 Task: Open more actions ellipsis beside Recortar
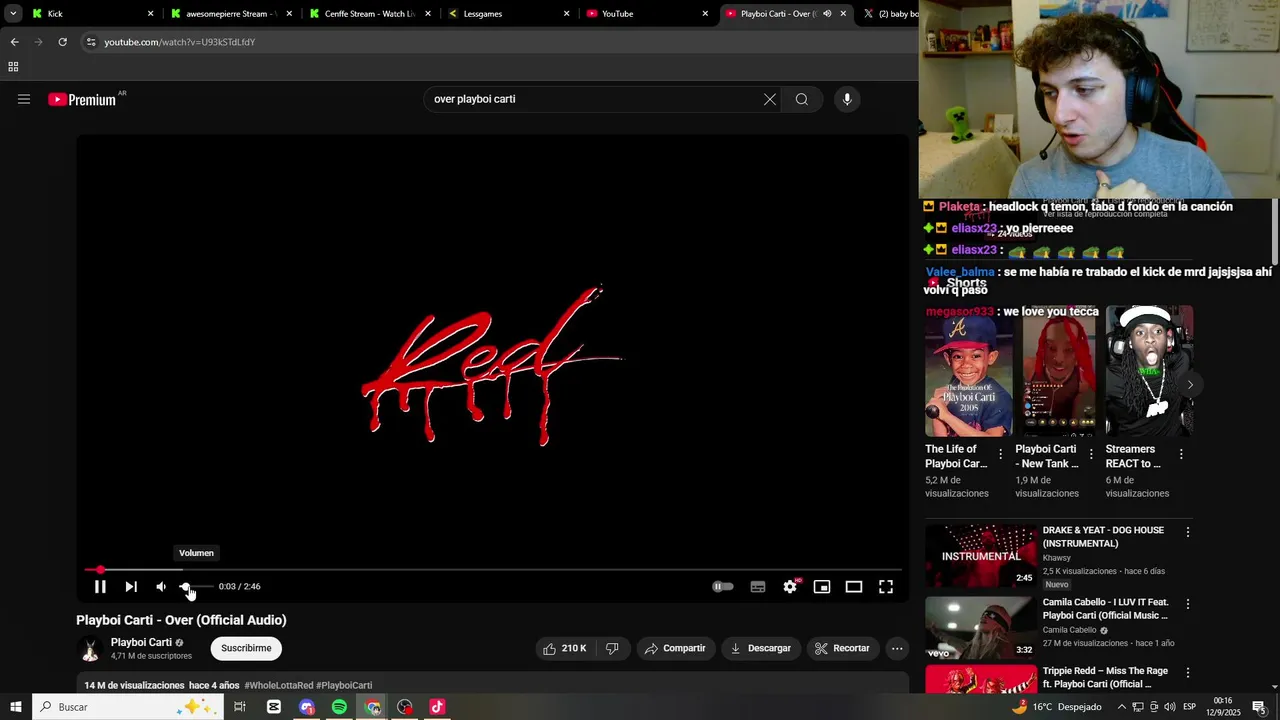[x=897, y=648]
